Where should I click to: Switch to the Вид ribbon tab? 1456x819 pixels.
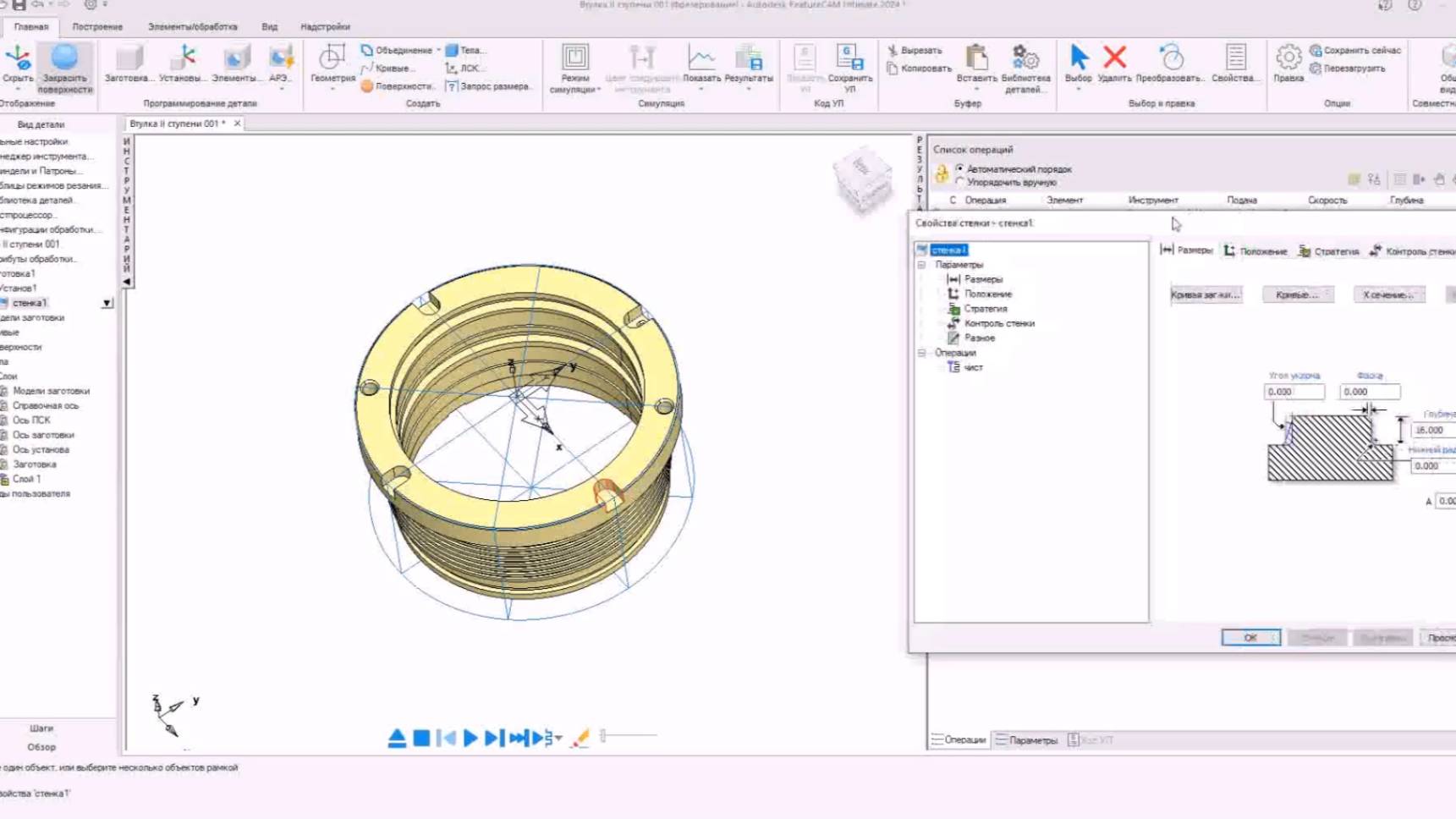tap(269, 26)
